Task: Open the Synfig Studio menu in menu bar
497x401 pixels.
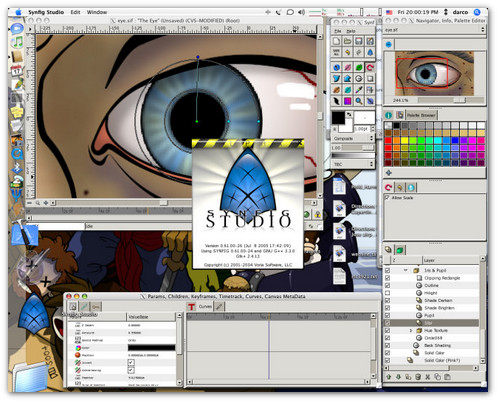Action: click(46, 12)
